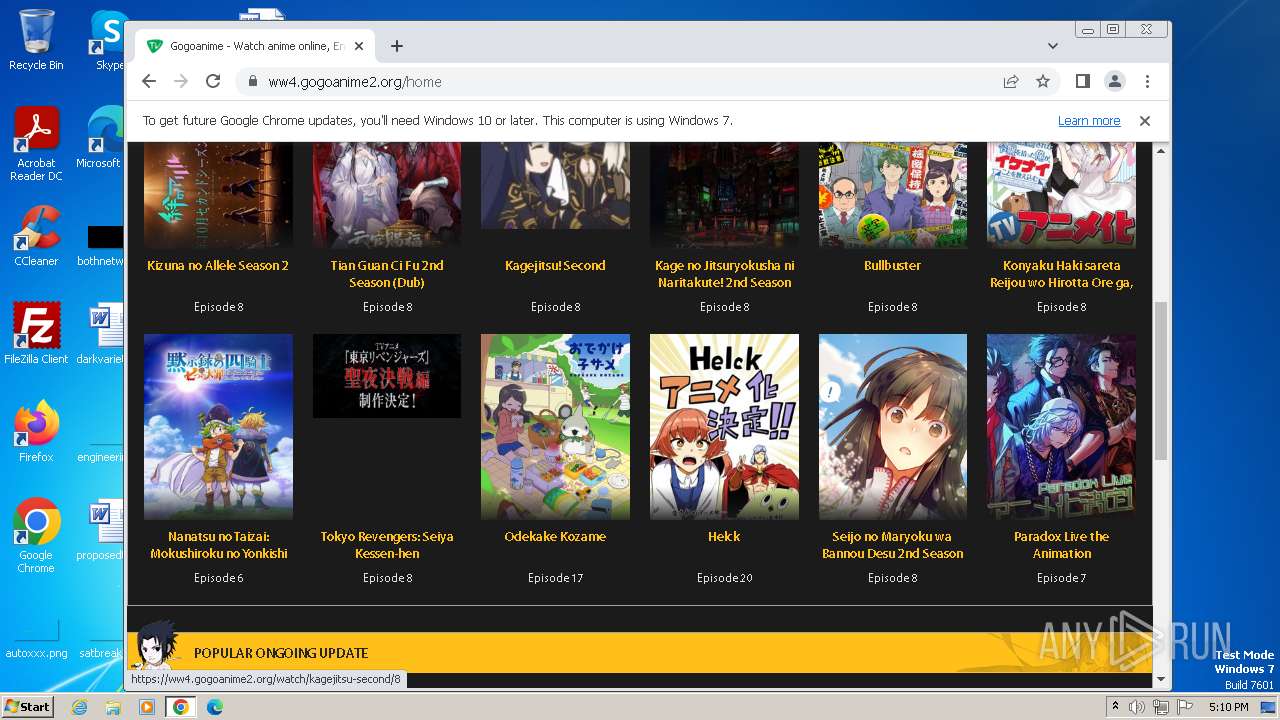
Task: Open Microsoft Edge from the taskbar
Action: (214, 707)
